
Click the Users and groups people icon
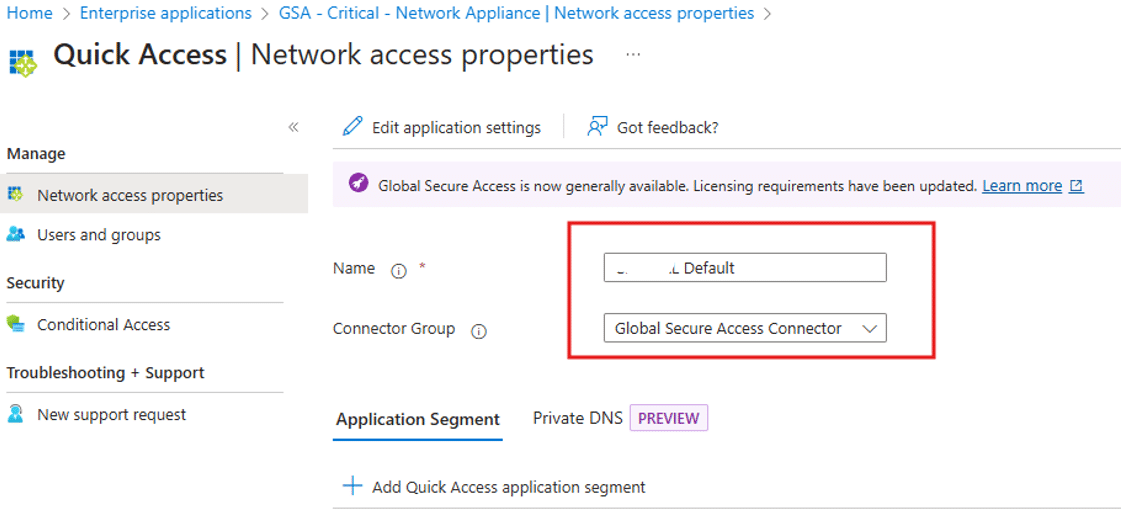tap(15, 234)
